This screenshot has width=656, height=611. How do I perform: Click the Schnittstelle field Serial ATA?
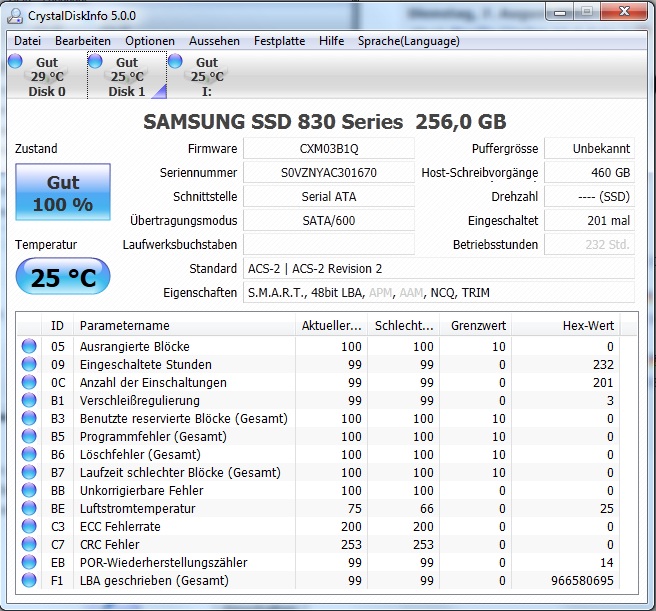pyautogui.click(x=329, y=196)
